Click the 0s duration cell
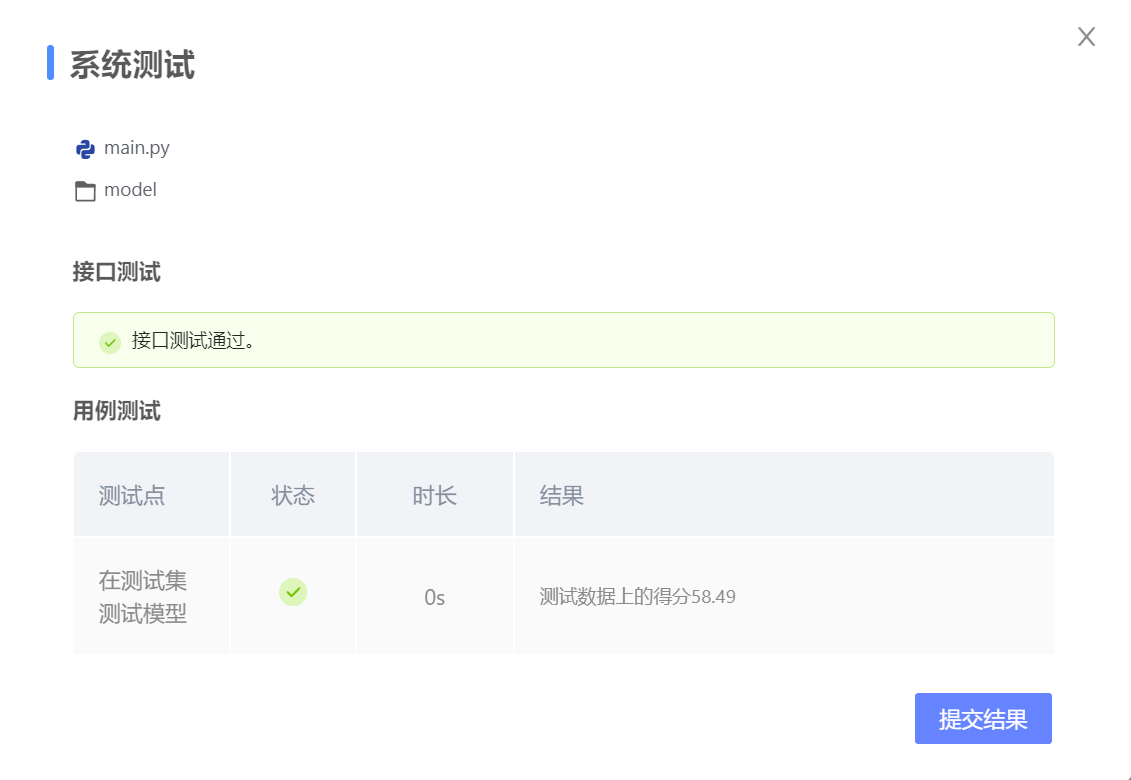 [434, 598]
